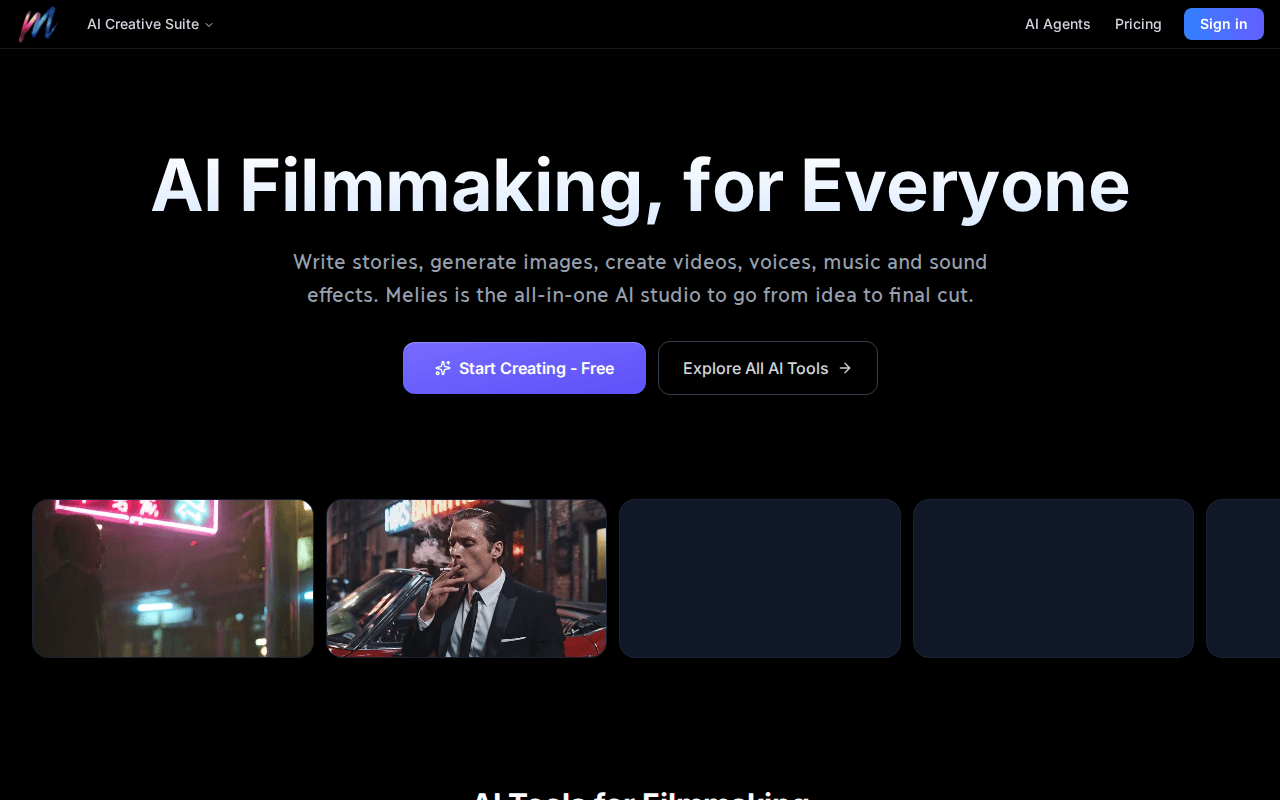The width and height of the screenshot is (1280, 800).
Task: Open the AI Agents page
Action: tap(1057, 24)
